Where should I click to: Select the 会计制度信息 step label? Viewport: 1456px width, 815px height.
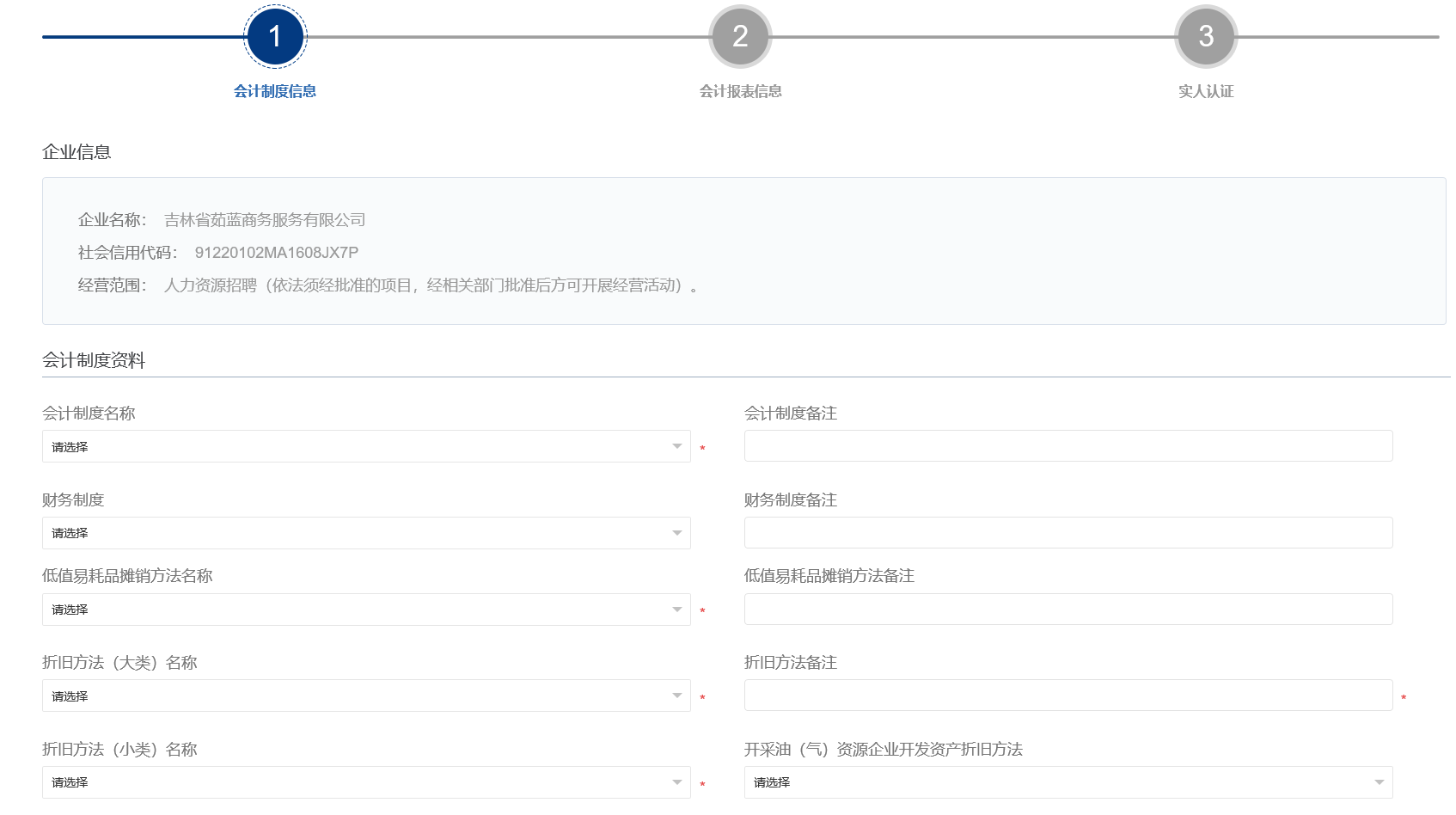[x=275, y=91]
